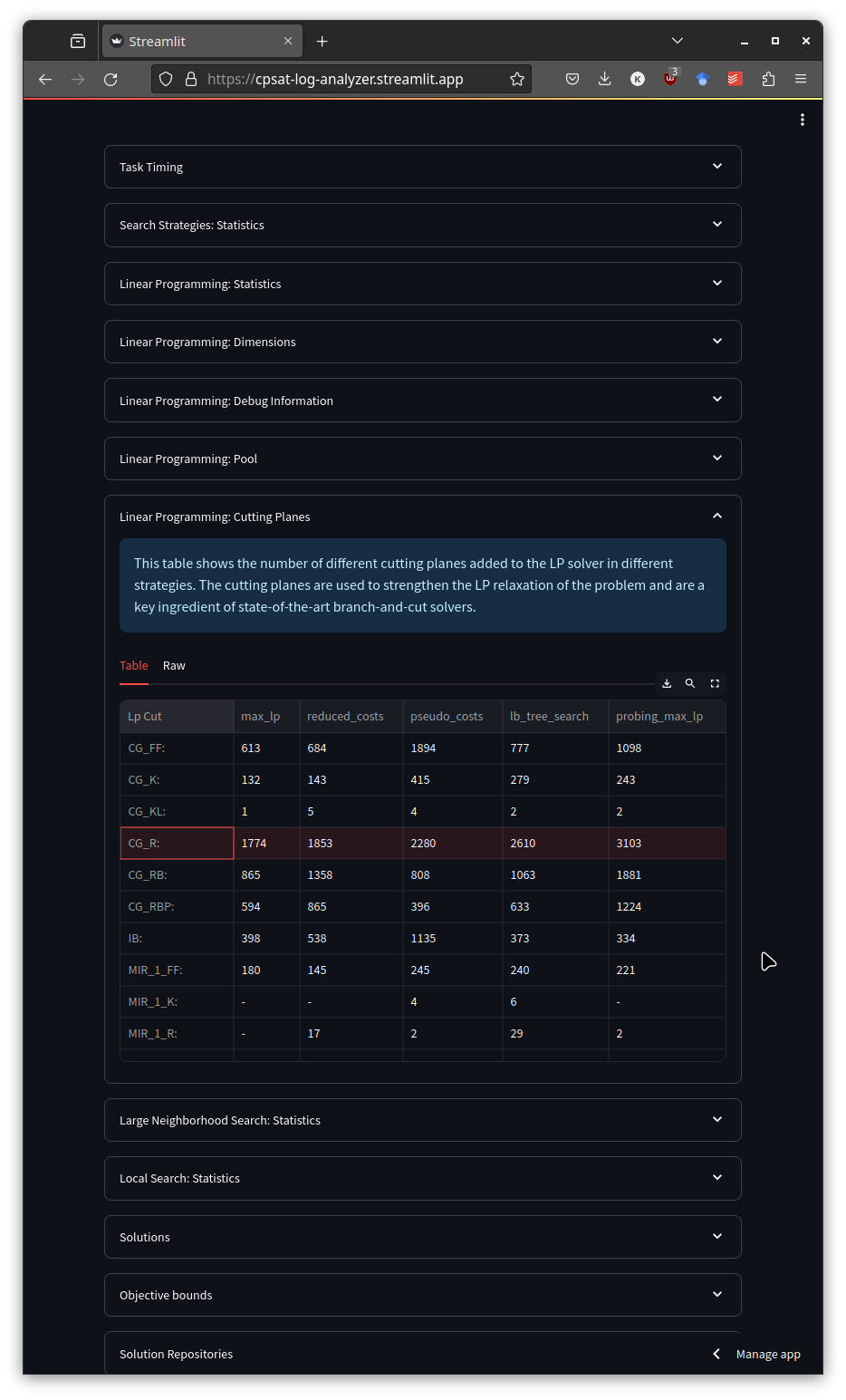
Task: Open tracking protection shield icon
Action: (x=166, y=79)
